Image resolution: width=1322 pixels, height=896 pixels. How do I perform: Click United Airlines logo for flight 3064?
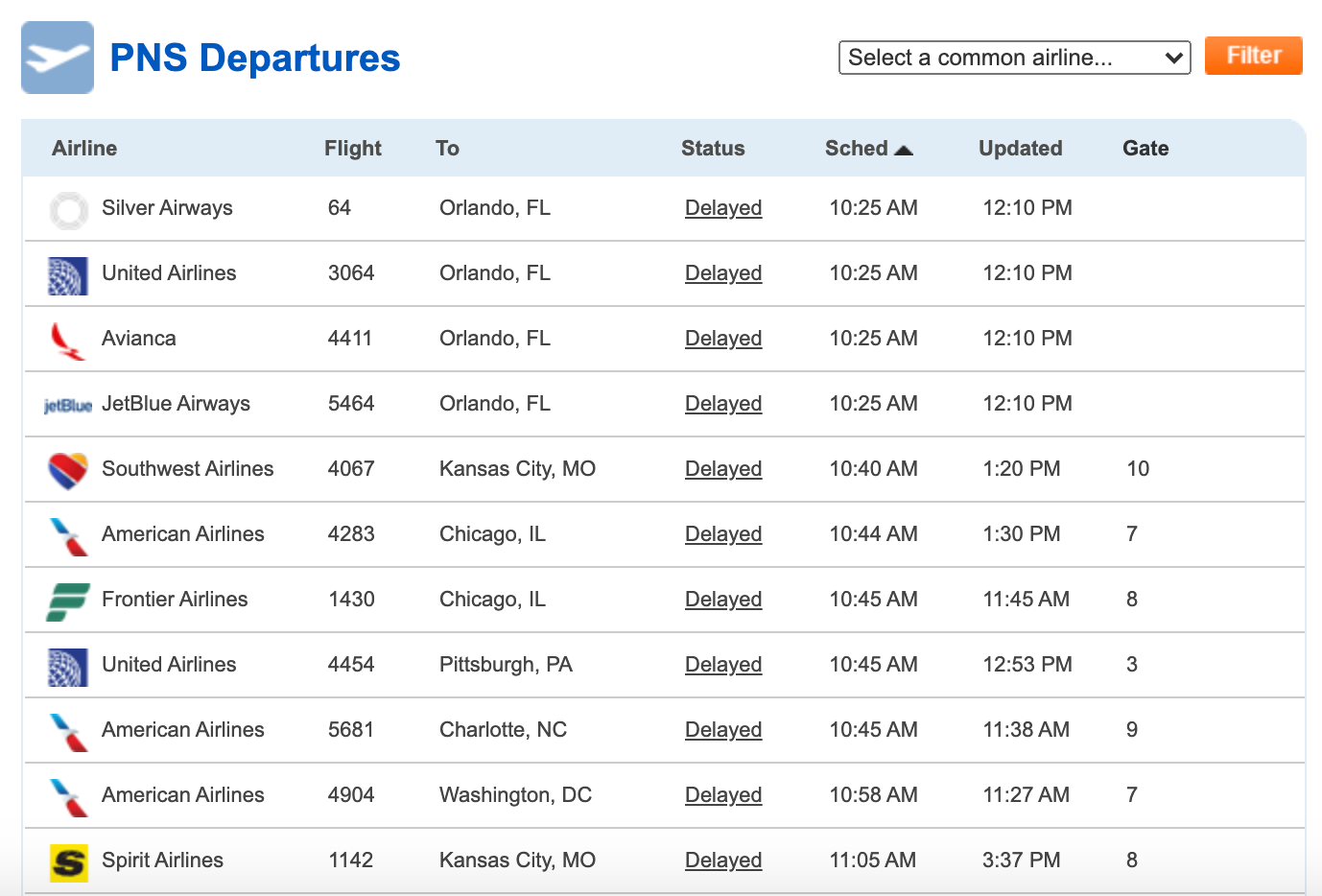tap(68, 275)
